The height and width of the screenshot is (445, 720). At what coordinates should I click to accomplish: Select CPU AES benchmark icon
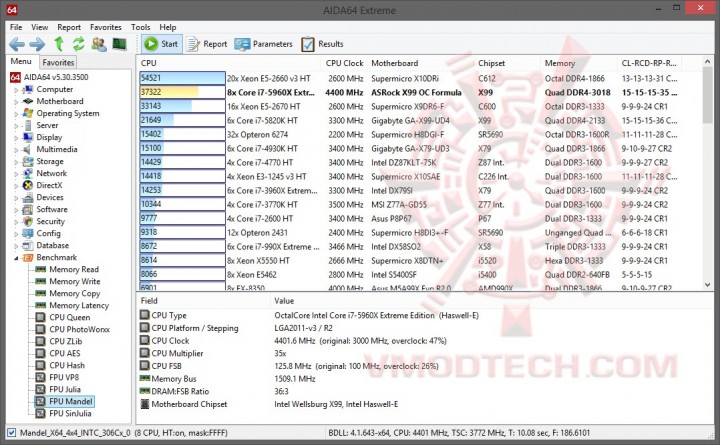[x=41, y=353]
